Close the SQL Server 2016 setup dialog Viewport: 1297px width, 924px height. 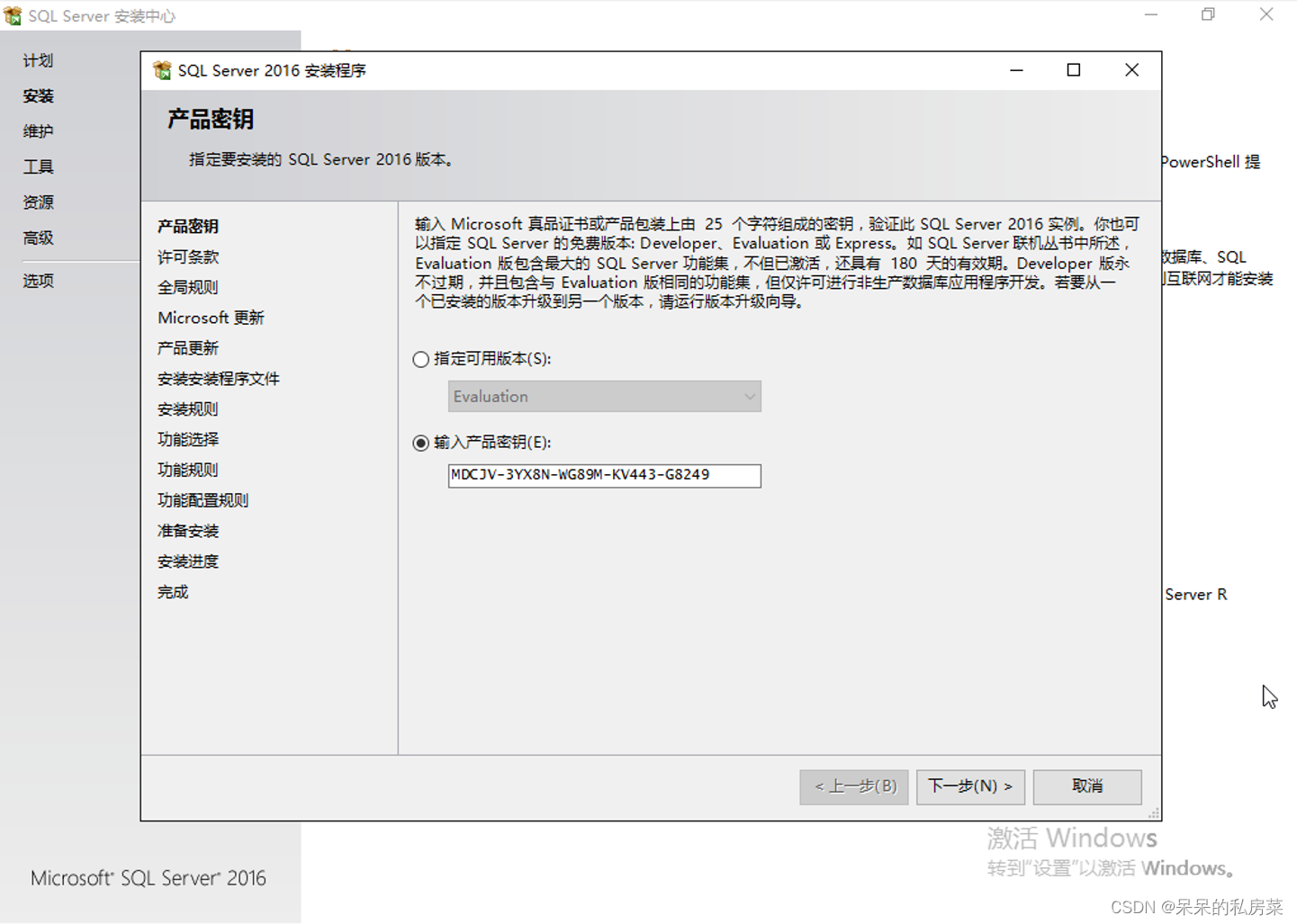[x=1132, y=70]
